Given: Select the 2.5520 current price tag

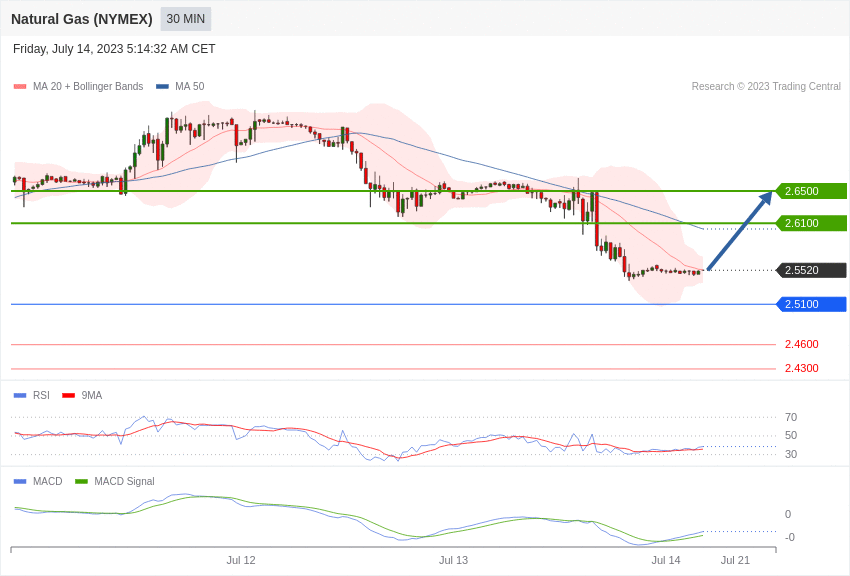Looking at the screenshot, I should tap(810, 270).
